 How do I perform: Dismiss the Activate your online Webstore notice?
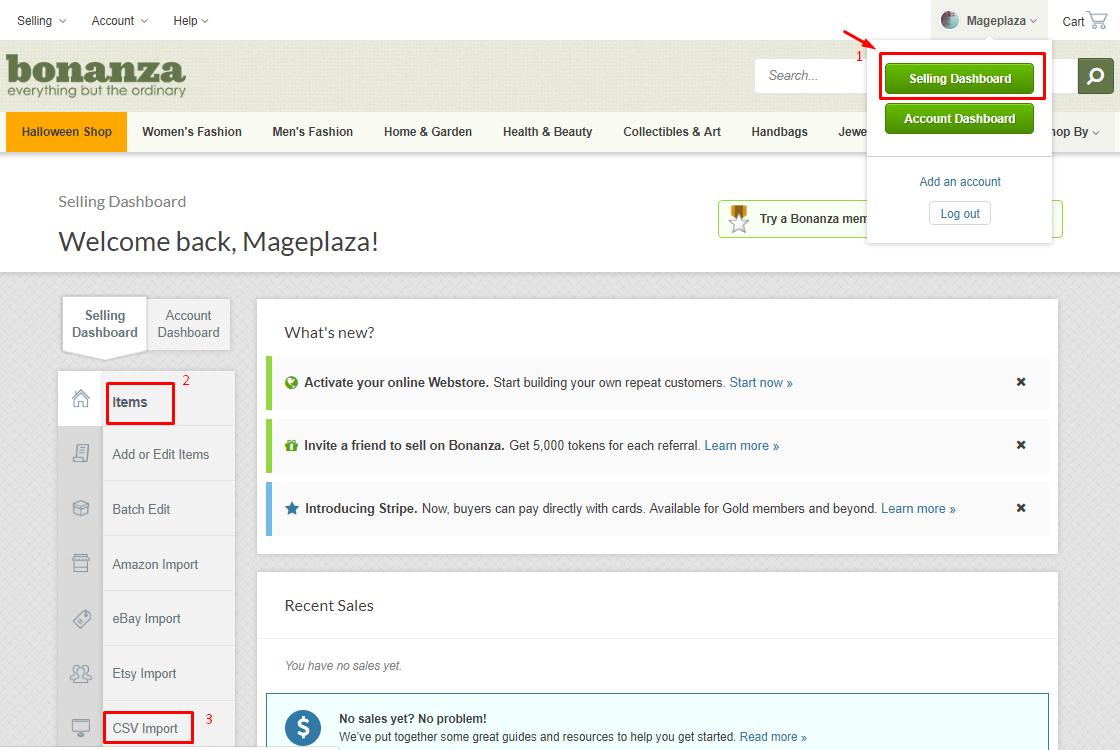[x=1021, y=382]
